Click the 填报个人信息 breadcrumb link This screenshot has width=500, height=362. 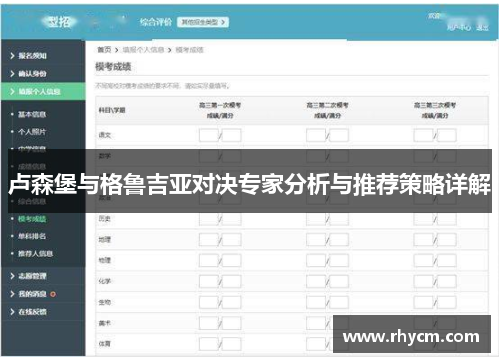(143, 50)
